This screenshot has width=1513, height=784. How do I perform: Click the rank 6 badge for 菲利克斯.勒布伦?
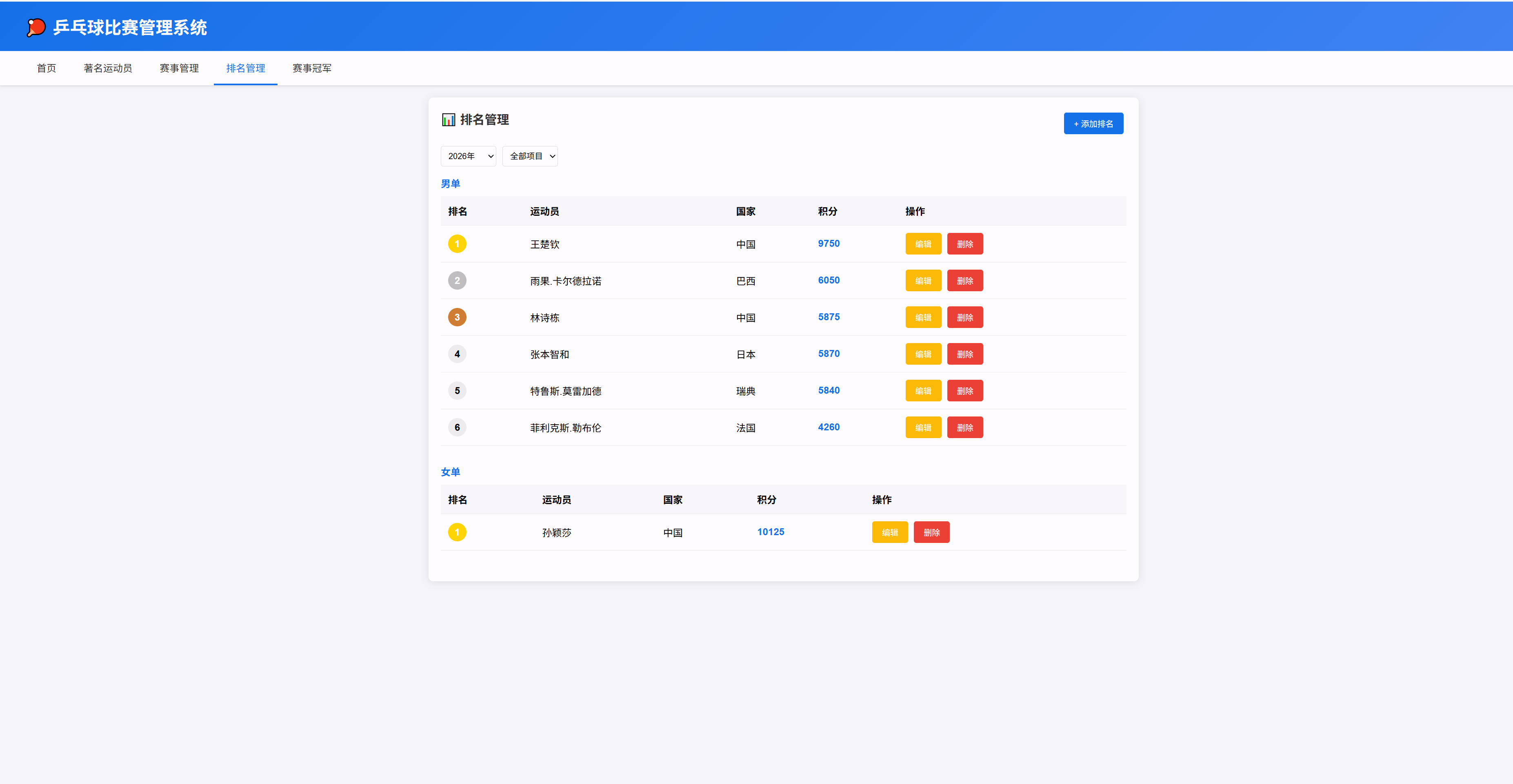pos(457,427)
